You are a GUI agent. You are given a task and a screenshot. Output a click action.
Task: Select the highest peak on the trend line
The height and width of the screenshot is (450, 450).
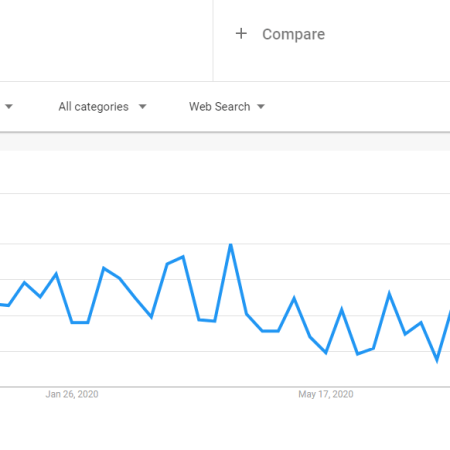pos(231,245)
